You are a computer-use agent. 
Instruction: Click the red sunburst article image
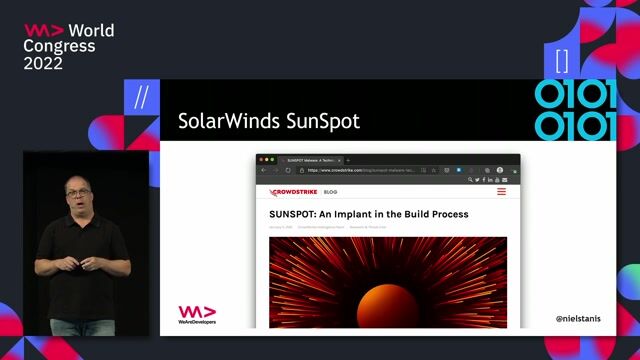coord(388,282)
